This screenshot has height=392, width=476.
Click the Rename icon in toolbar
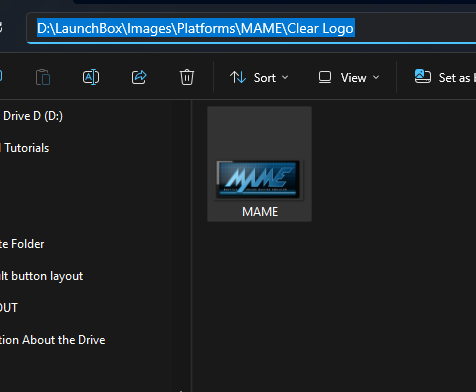[91, 77]
